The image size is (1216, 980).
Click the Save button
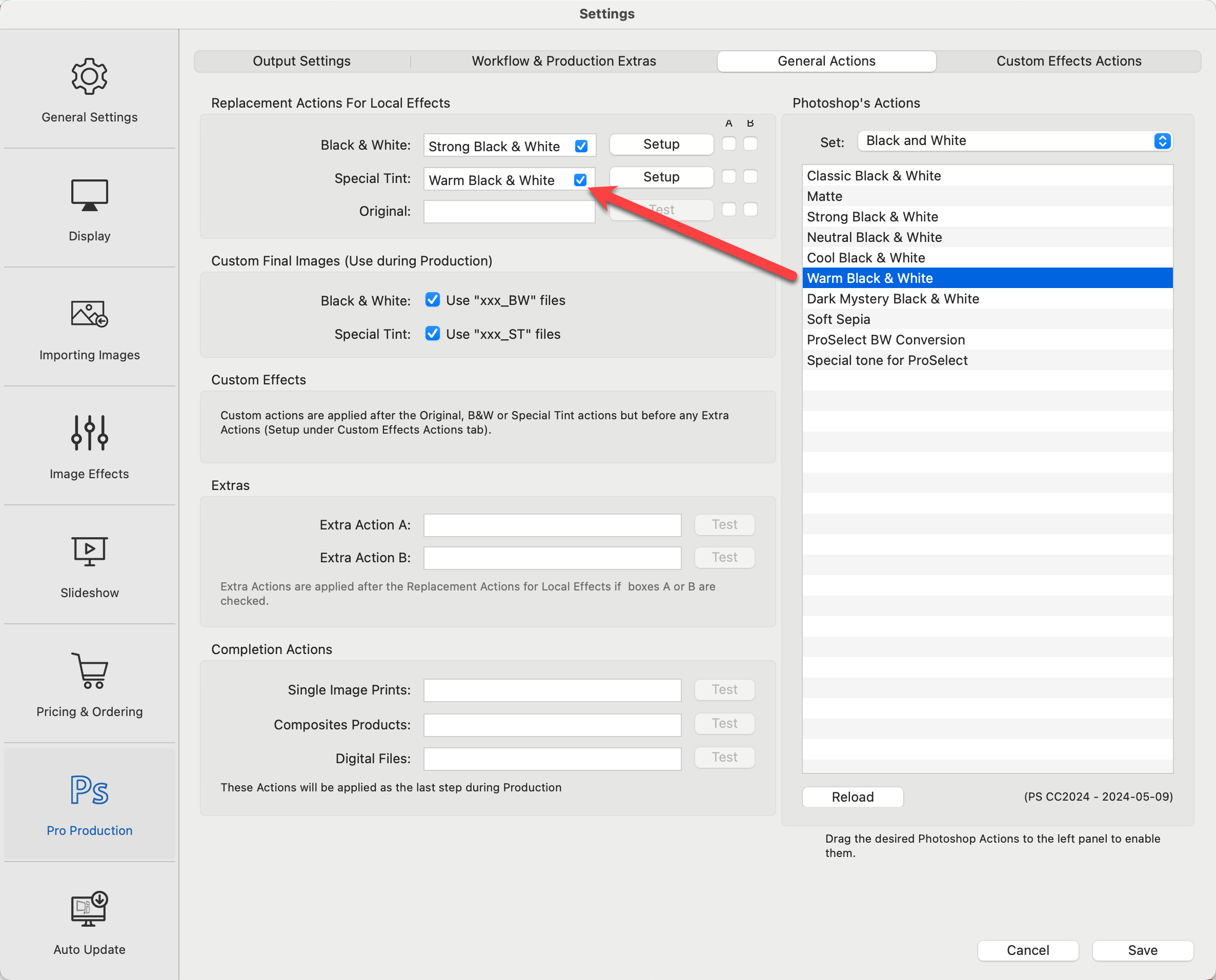coord(1142,950)
